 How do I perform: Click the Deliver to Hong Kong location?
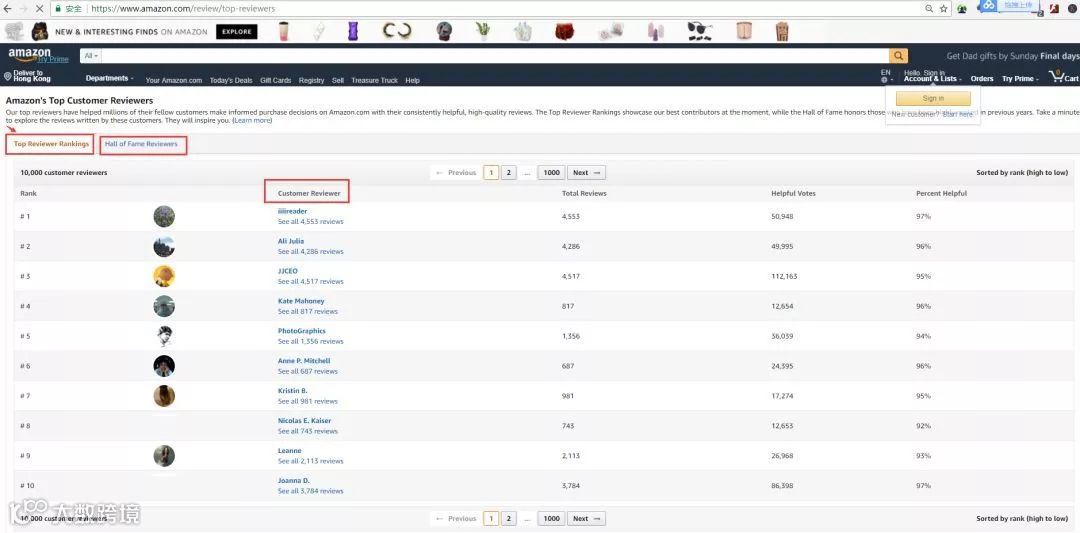pos(28,76)
